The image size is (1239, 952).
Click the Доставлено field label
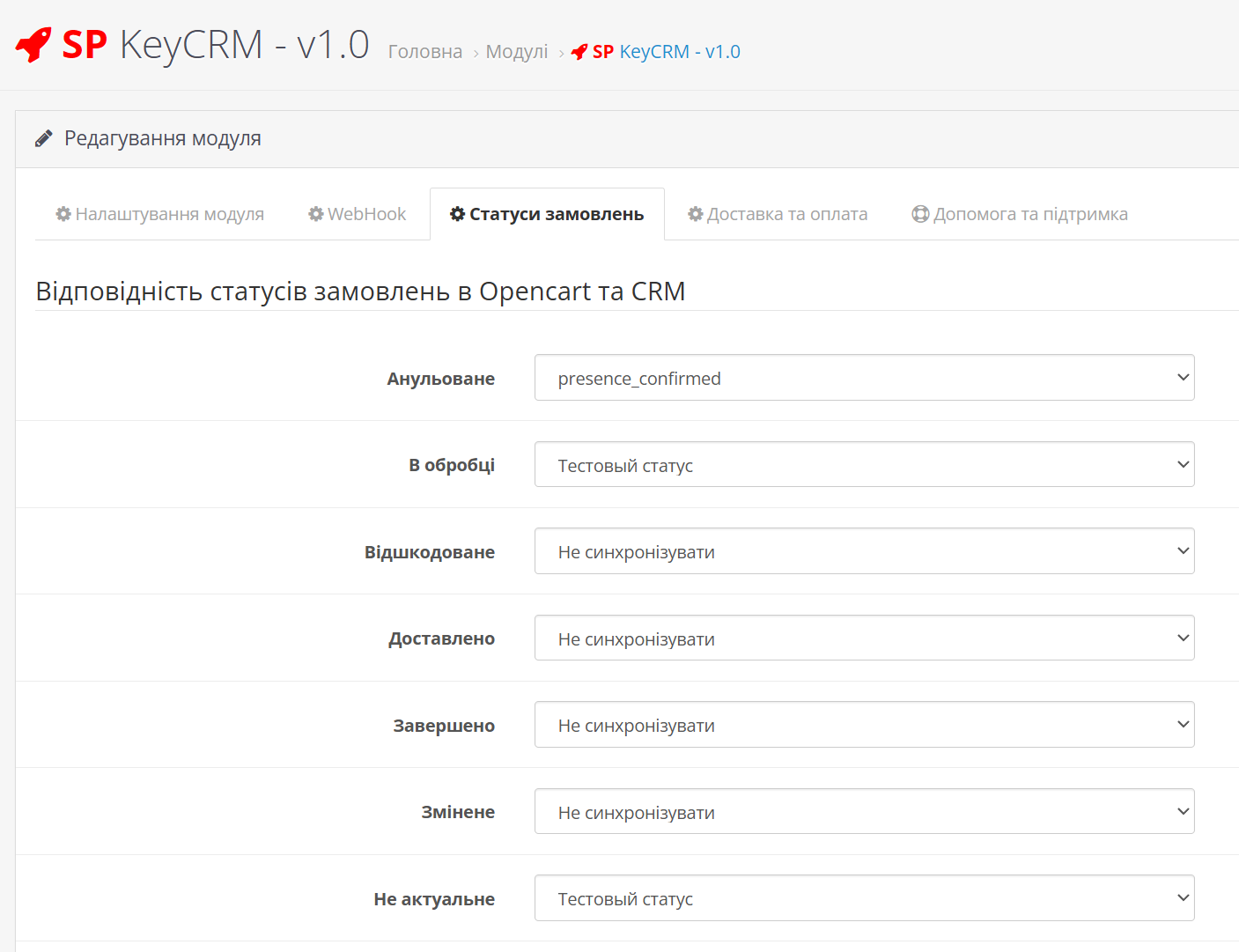point(442,638)
